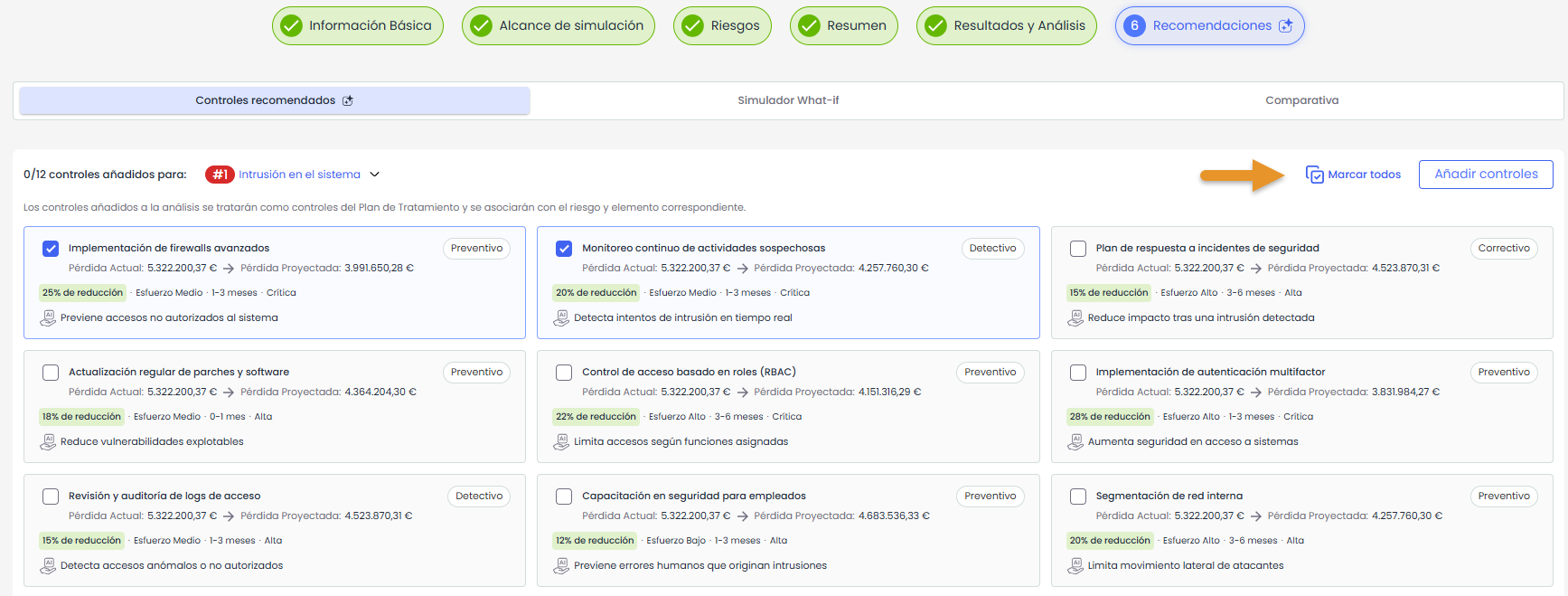Click the AI icon beside 'Detecta intentos de intrusión'

click(x=561, y=318)
